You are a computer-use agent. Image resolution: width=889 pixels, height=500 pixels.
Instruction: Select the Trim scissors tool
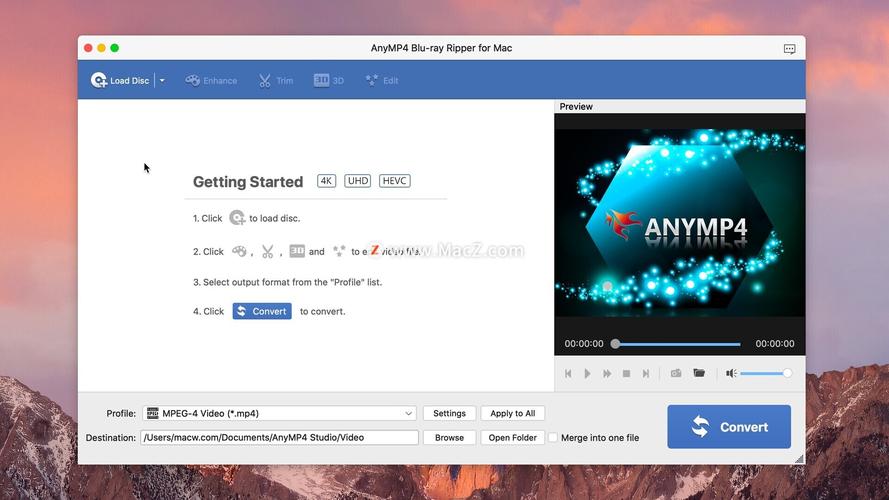pos(276,80)
